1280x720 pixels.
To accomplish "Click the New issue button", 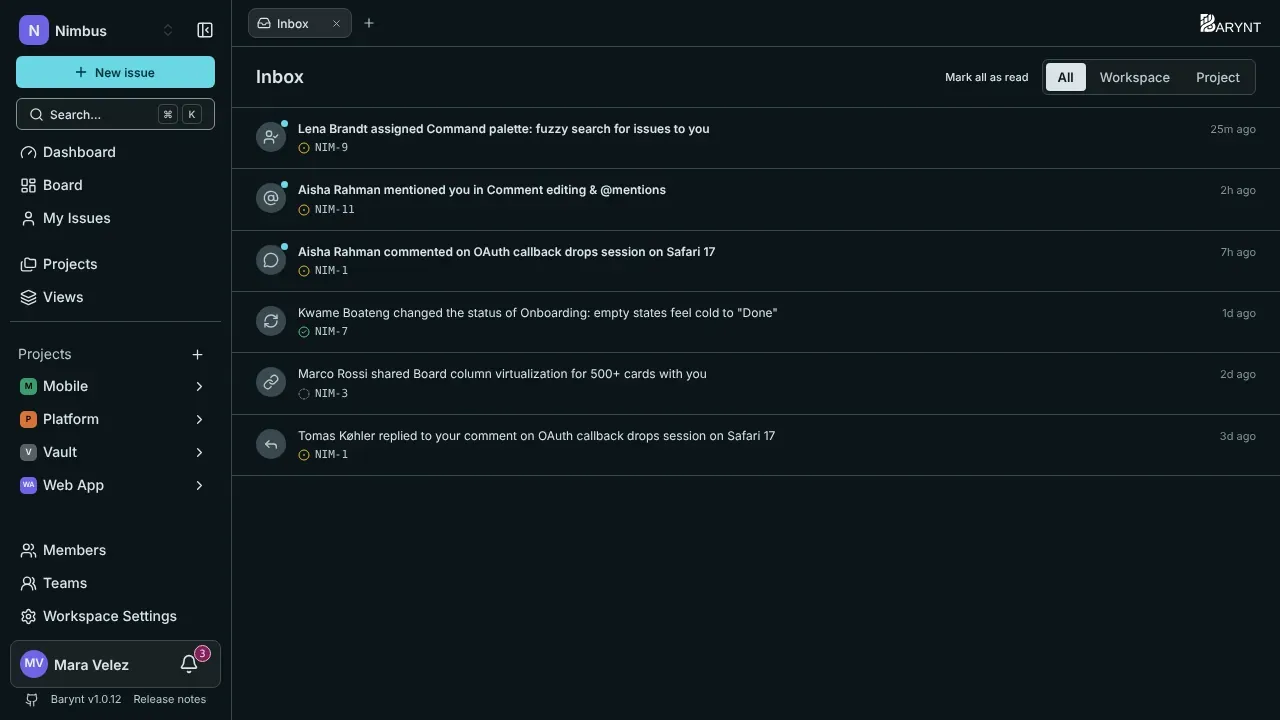I will (115, 72).
